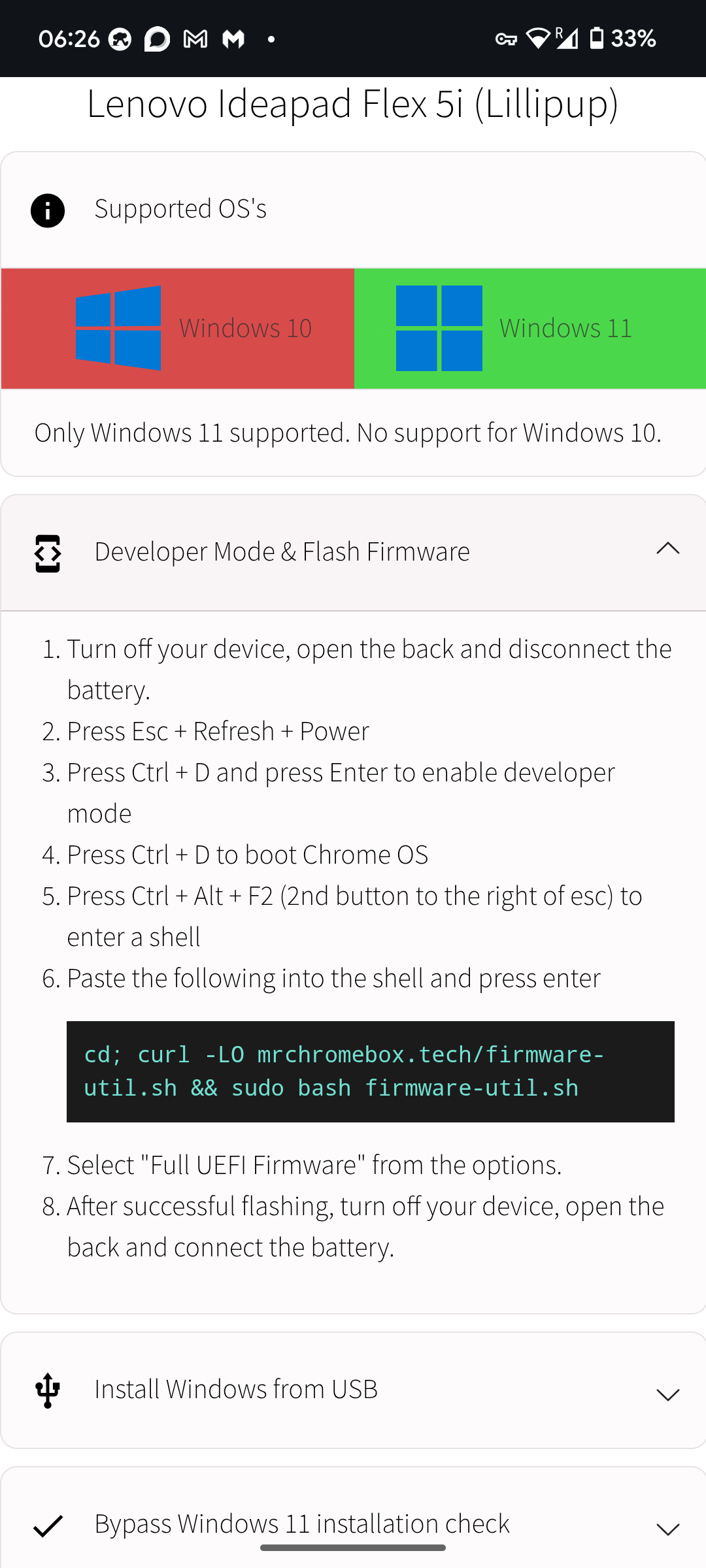This screenshot has width=706, height=1568.
Task: Select the green Windows 11 tile
Action: pyautogui.click(x=530, y=329)
